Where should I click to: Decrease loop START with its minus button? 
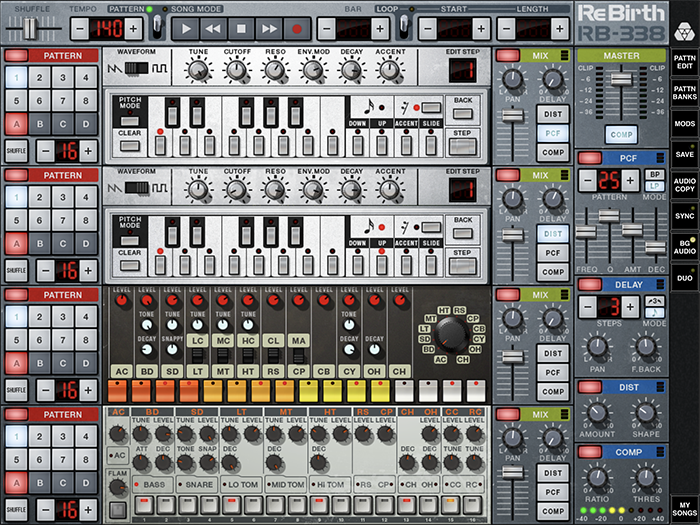point(428,29)
